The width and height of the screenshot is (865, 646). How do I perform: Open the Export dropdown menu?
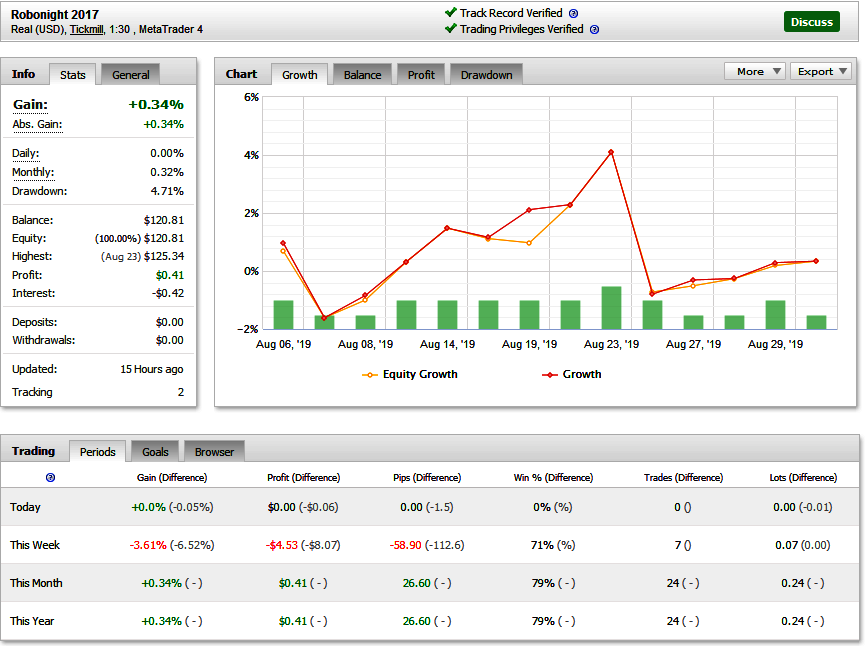821,72
